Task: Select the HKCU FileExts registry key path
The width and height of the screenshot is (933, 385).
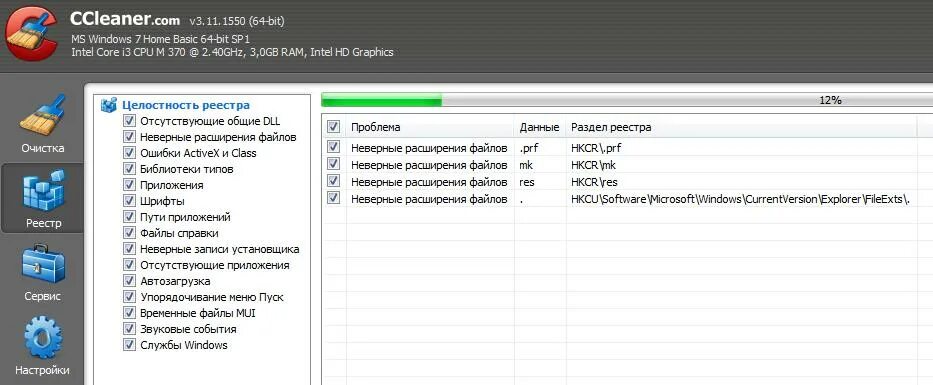Action: 741,199
